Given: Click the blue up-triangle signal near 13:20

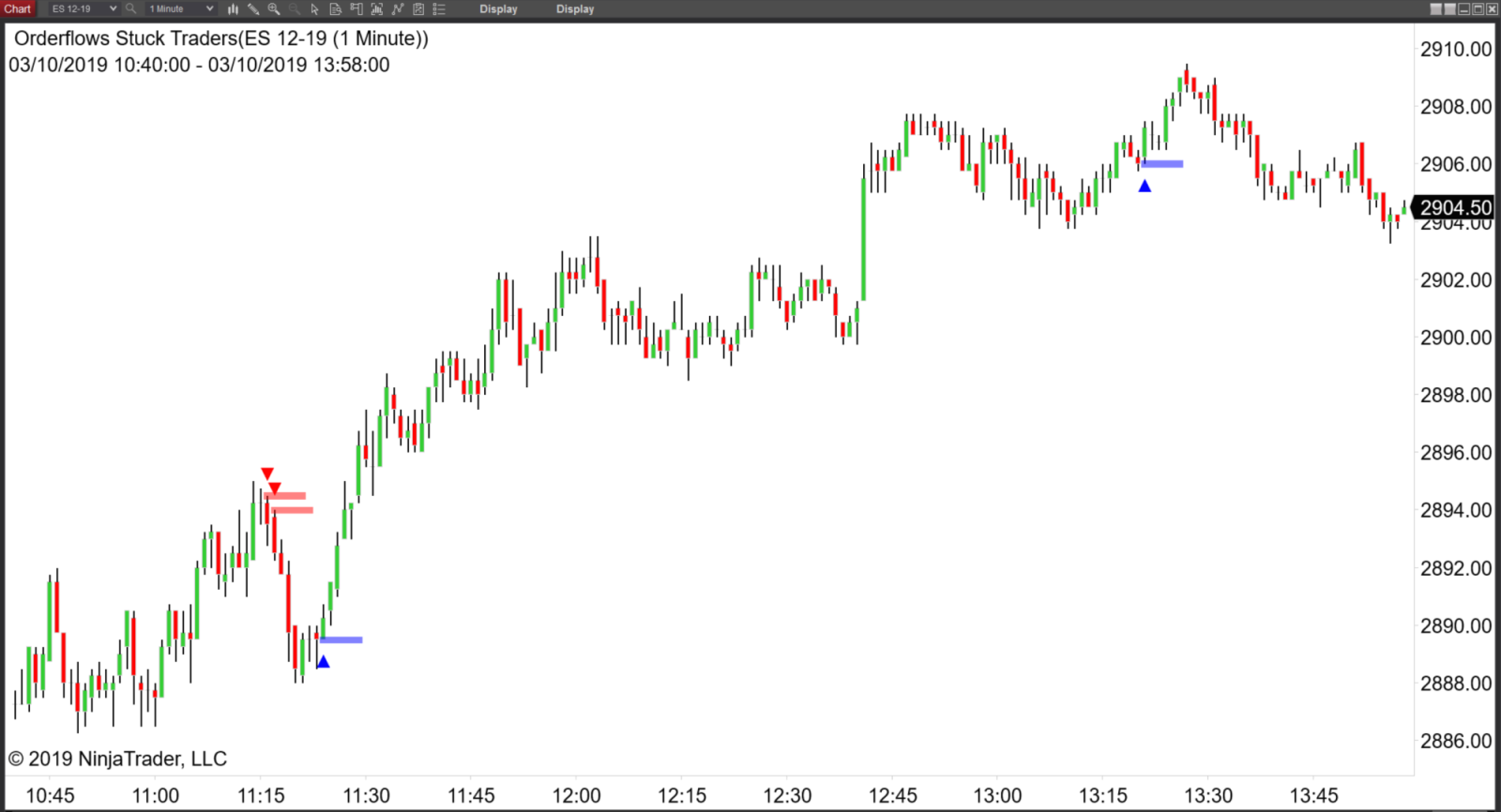Looking at the screenshot, I should pos(1145,187).
